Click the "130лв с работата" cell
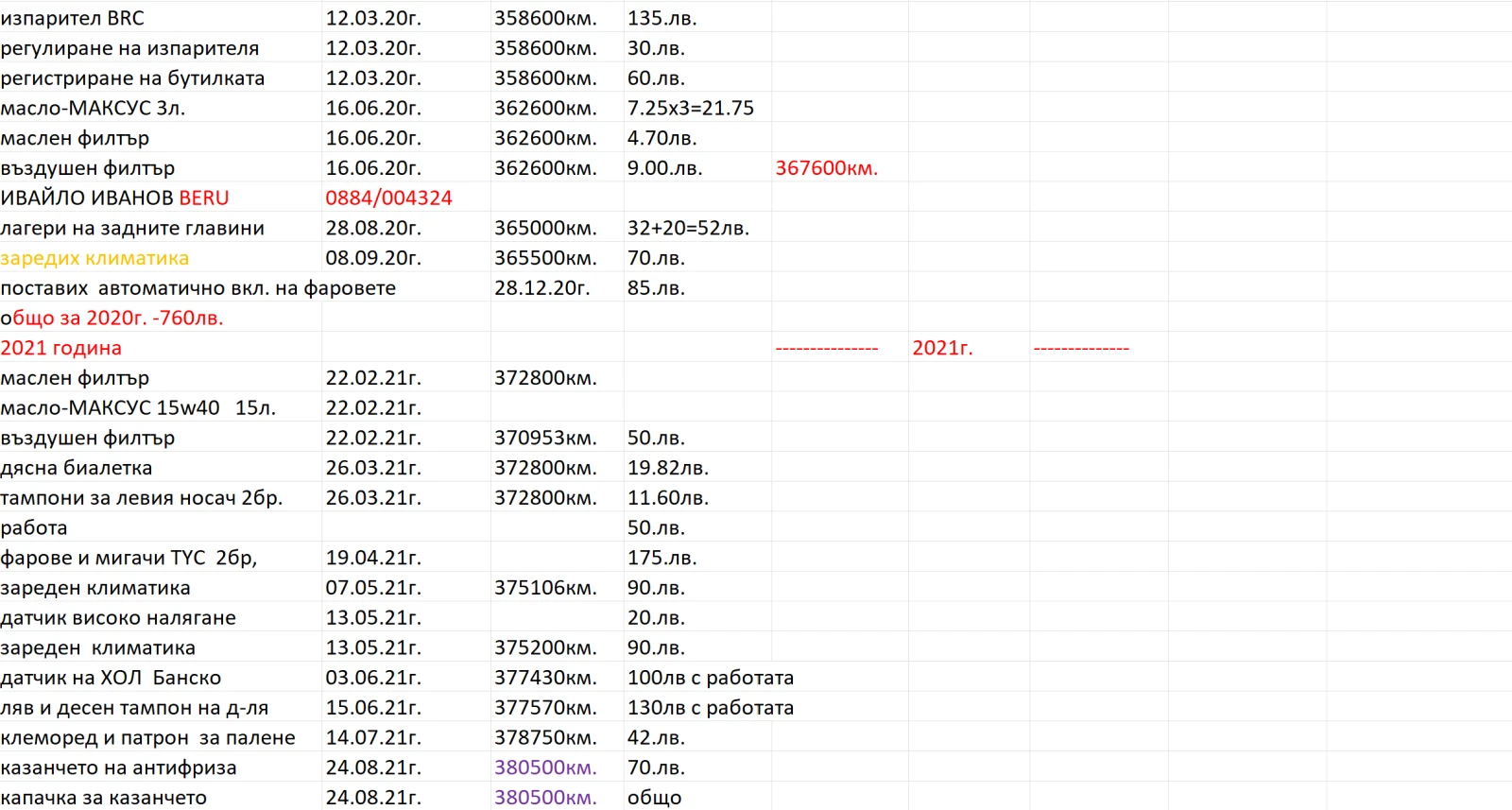The height and width of the screenshot is (810, 1512). (x=711, y=708)
